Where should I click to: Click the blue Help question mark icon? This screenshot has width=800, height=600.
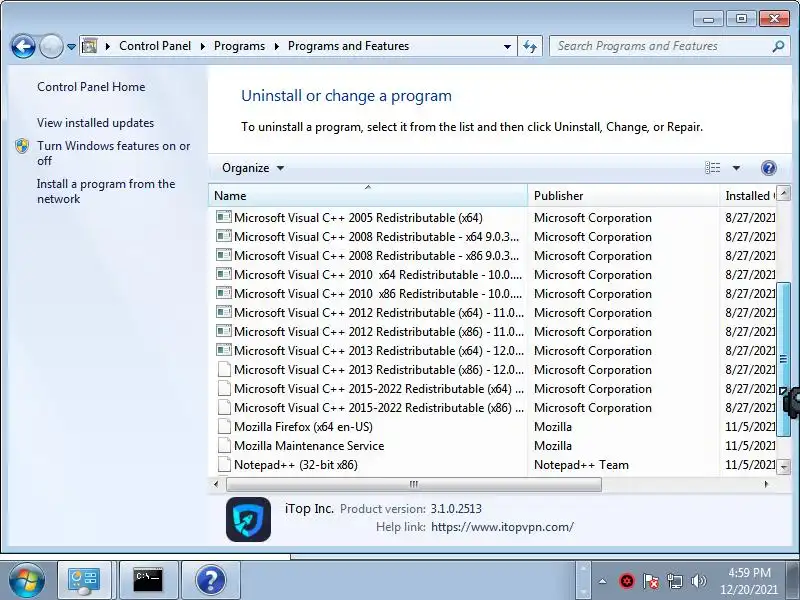768,168
